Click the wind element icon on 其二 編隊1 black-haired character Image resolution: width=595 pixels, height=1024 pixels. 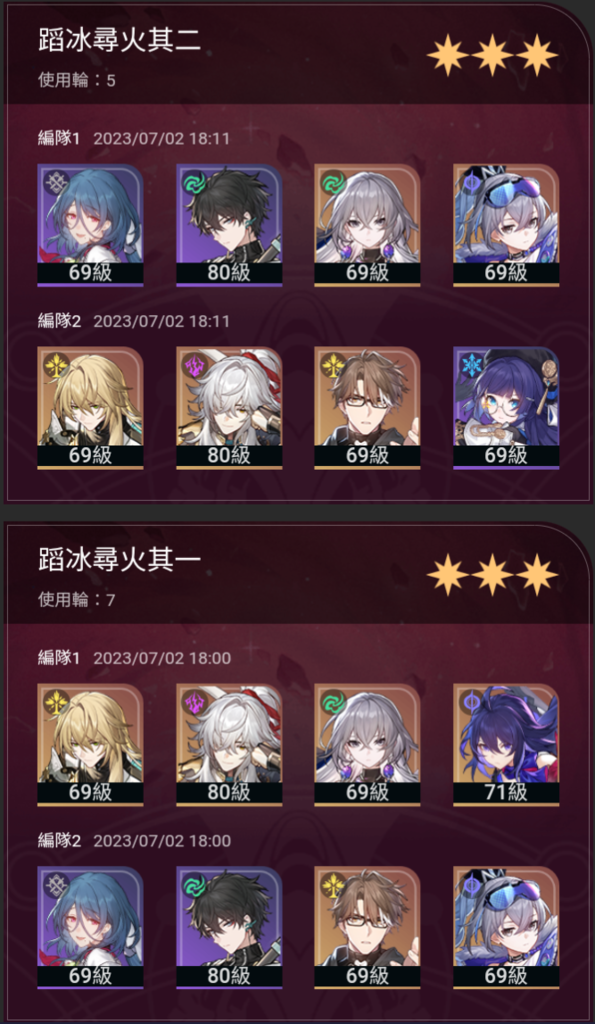point(193,181)
